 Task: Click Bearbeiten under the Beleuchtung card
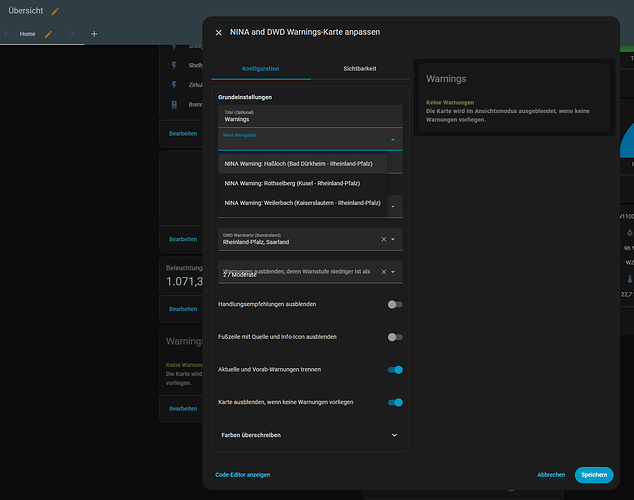183,309
